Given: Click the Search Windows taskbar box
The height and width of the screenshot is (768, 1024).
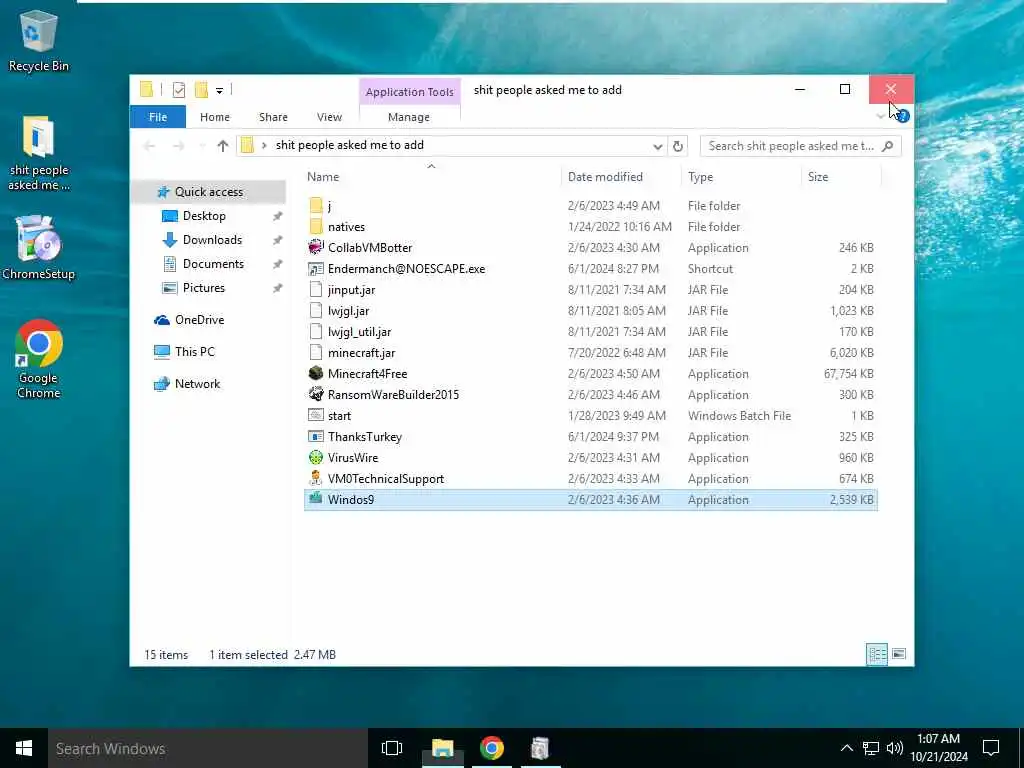Looking at the screenshot, I should [x=208, y=748].
